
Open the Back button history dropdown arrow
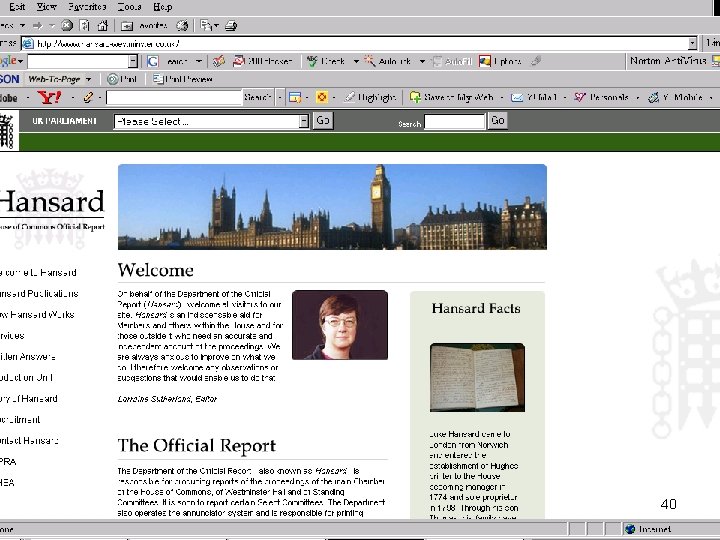[x=22, y=26]
